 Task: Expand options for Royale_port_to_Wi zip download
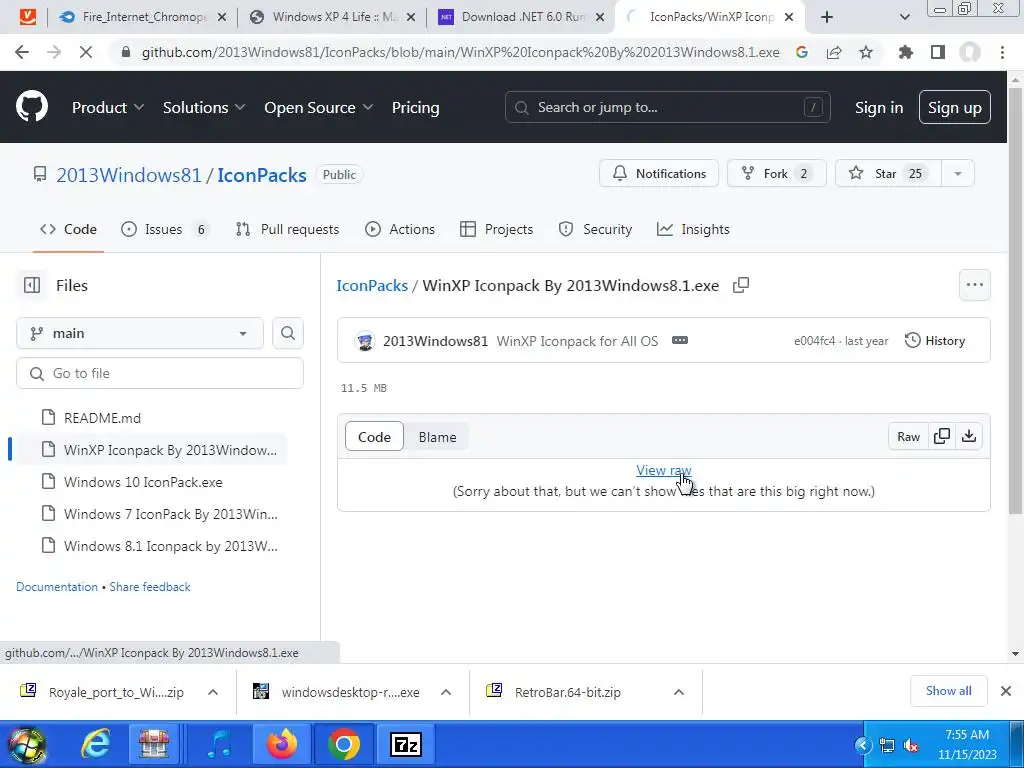(x=213, y=692)
